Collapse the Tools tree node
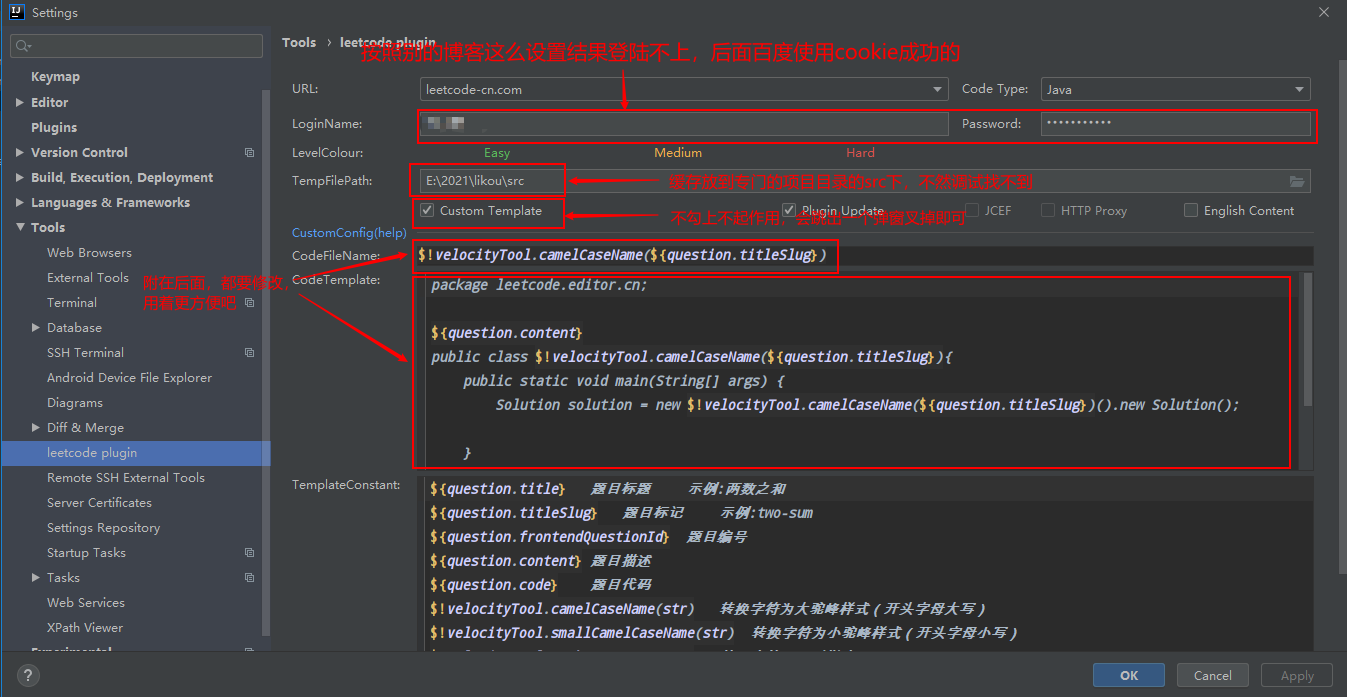Screen dimensions: 1347x697 tap(20, 227)
